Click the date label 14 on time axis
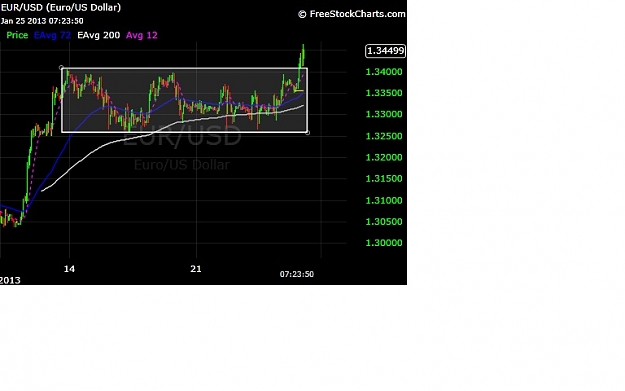The height and width of the screenshot is (391, 625). click(x=69, y=269)
